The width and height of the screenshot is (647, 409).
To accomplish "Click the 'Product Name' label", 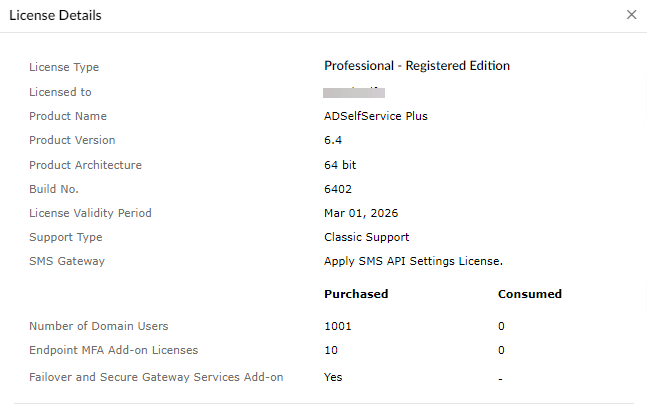I will (x=68, y=116).
